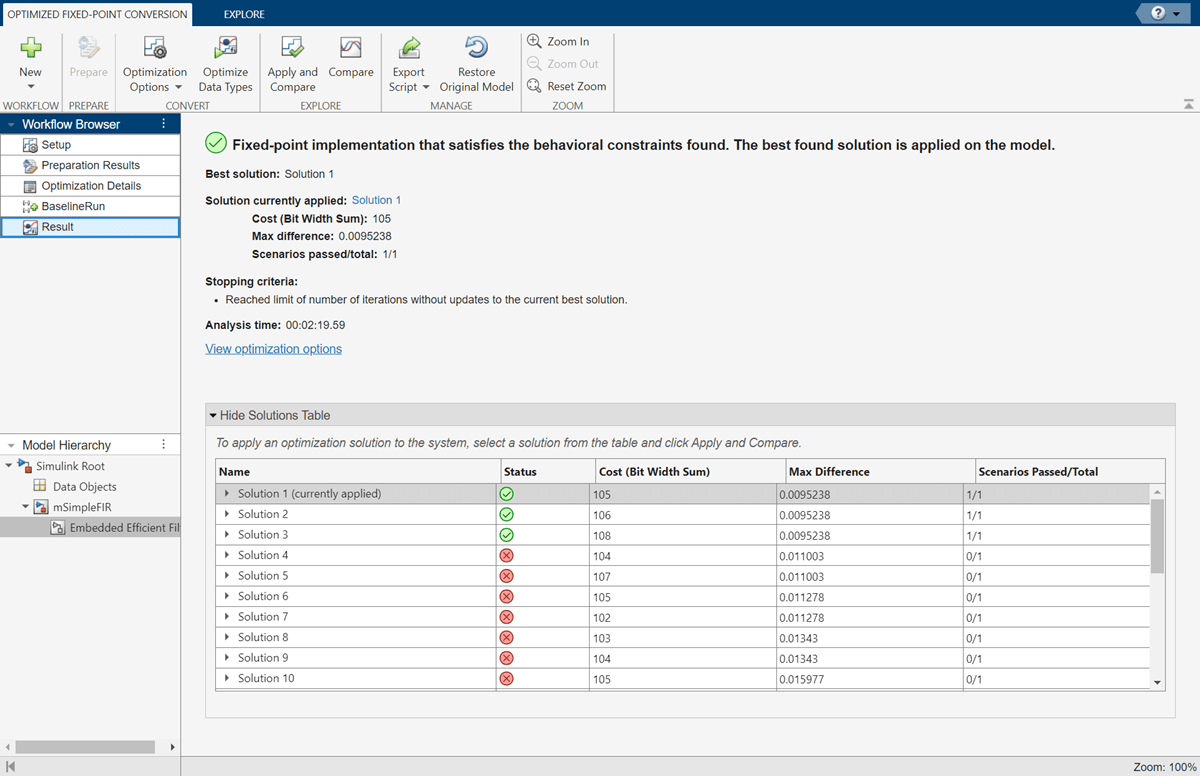The width and height of the screenshot is (1200, 776).
Task: Expand the Solution 2 row arrow
Action: (227, 514)
